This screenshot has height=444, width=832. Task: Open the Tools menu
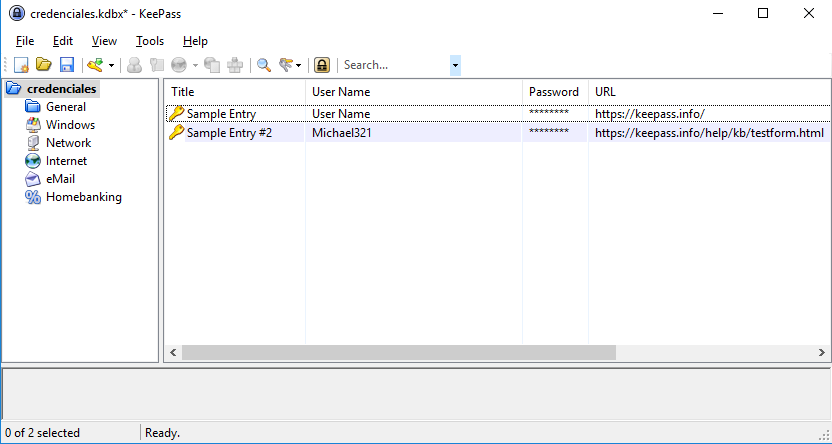point(150,41)
